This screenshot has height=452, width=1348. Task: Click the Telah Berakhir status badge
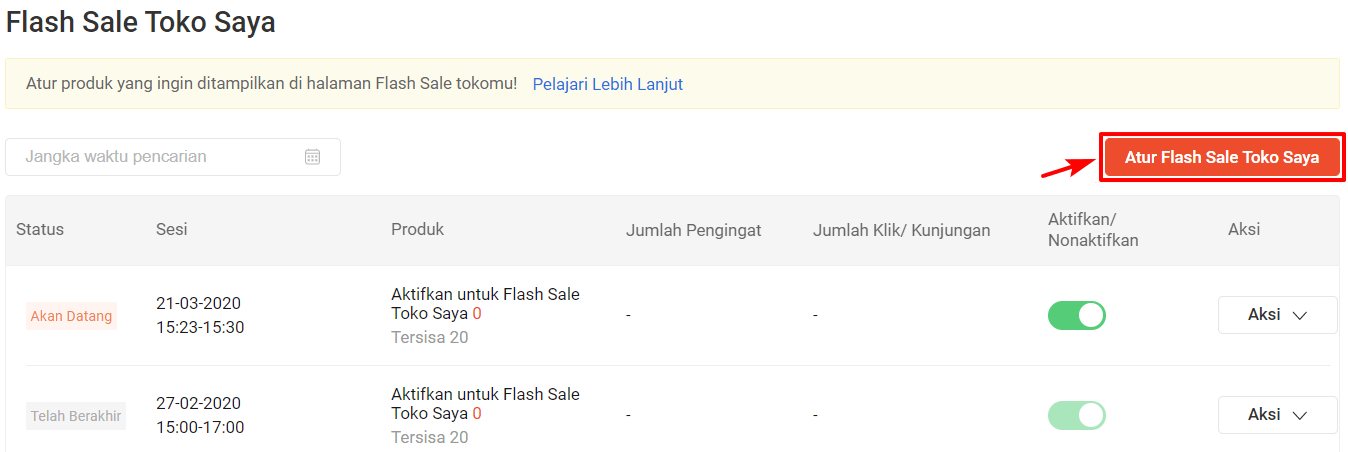[x=76, y=416]
